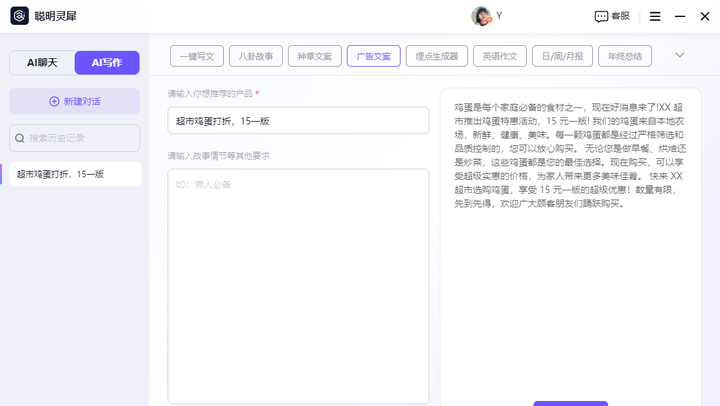The height and width of the screenshot is (406, 720).
Task: Click the product name input field
Action: [298, 120]
